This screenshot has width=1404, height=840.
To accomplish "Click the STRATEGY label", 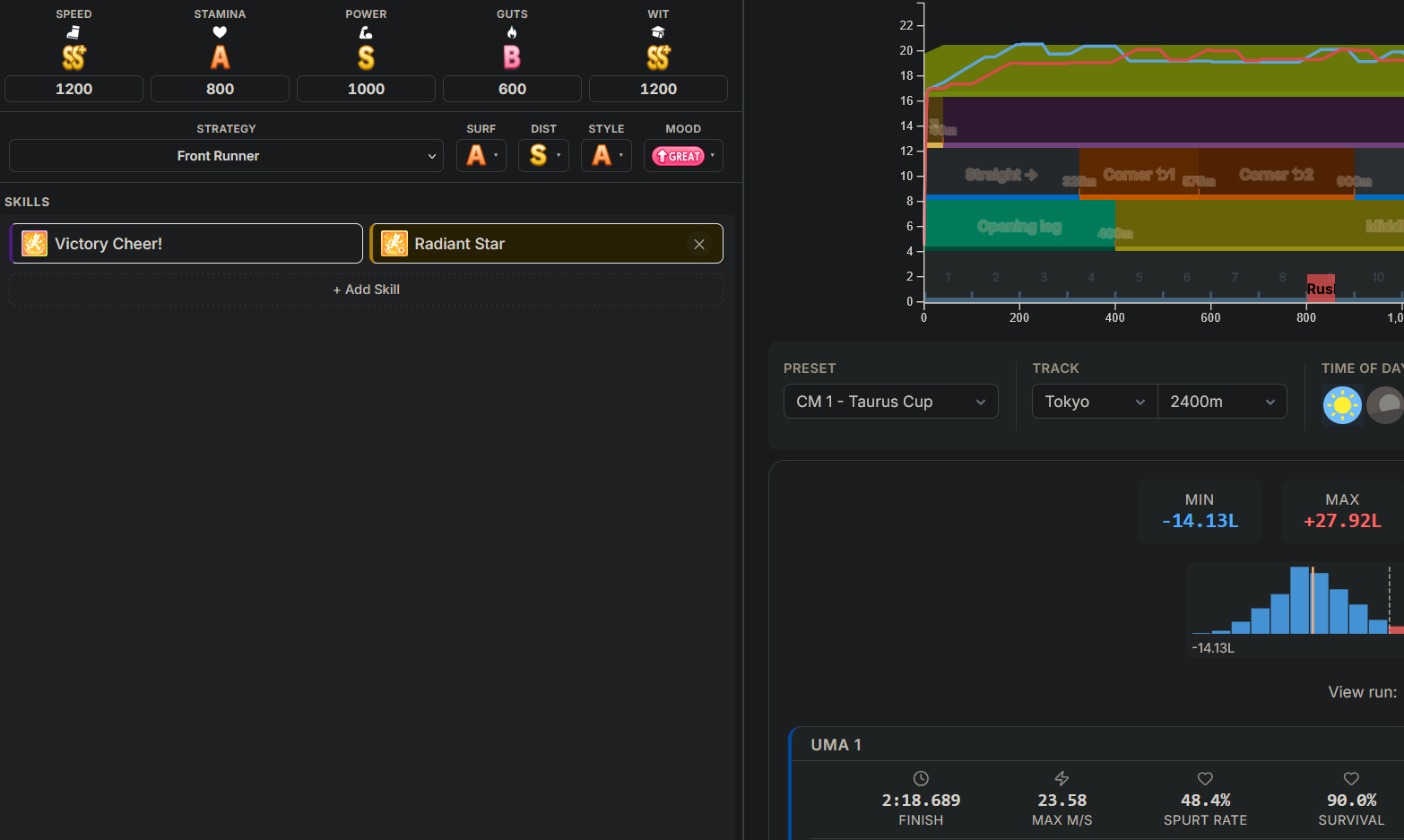I will pyautogui.click(x=226, y=129).
